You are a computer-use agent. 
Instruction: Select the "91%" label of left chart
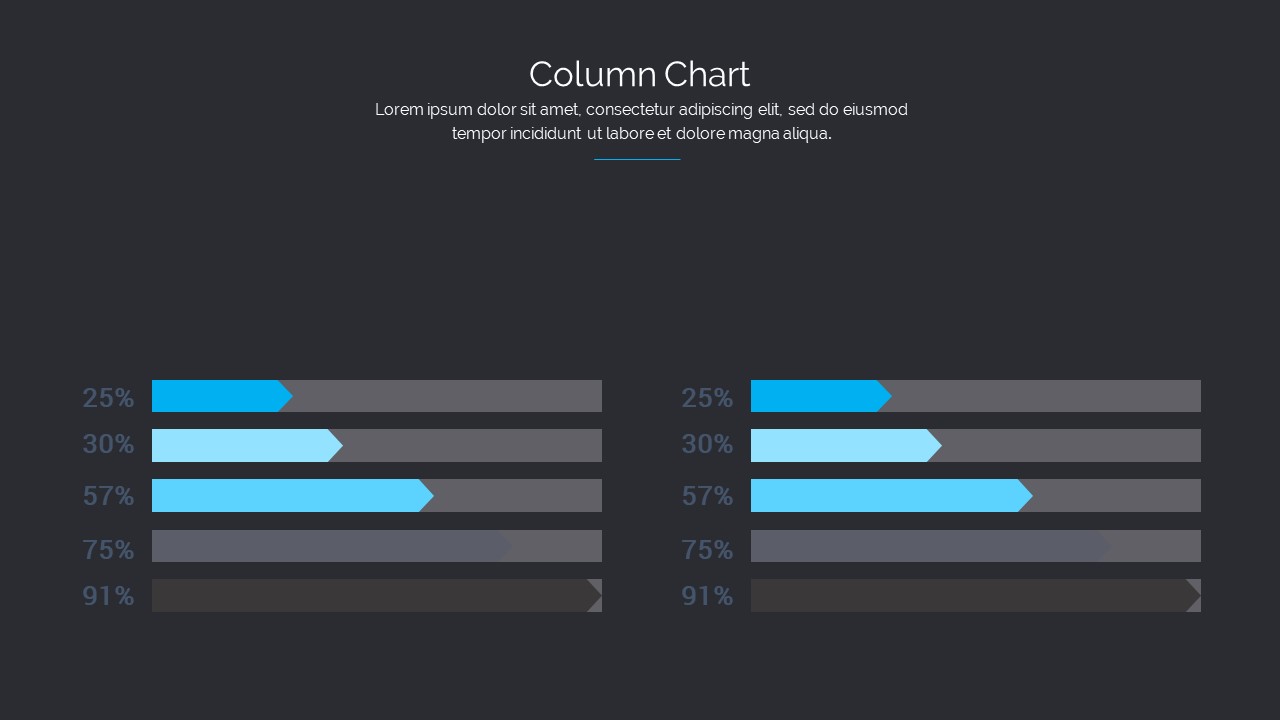[108, 596]
